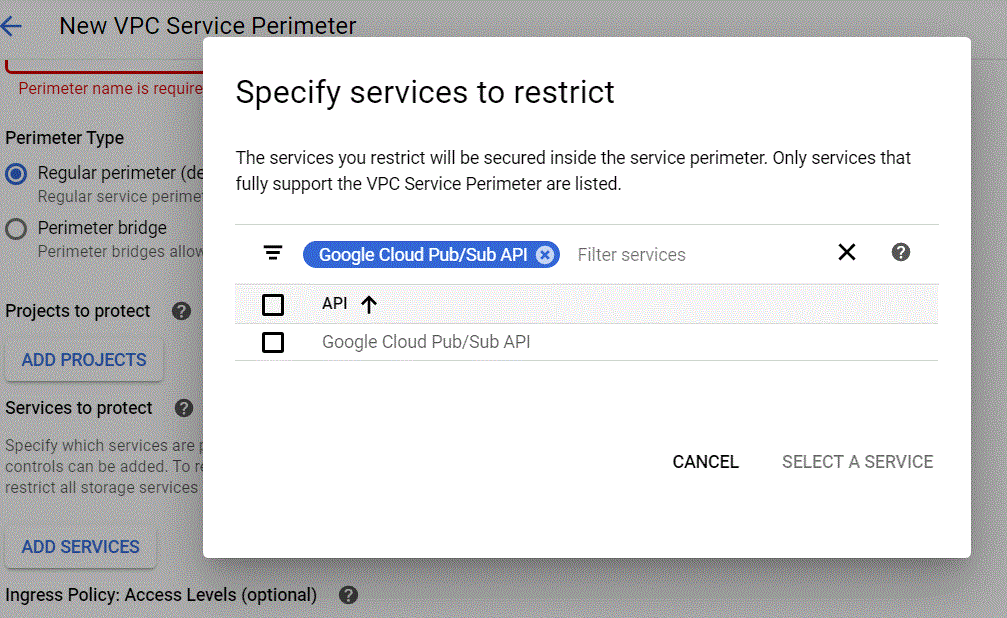
Task: Go back with the arrow beside New VPC Service Perimeter
Action: pyautogui.click(x=11, y=26)
